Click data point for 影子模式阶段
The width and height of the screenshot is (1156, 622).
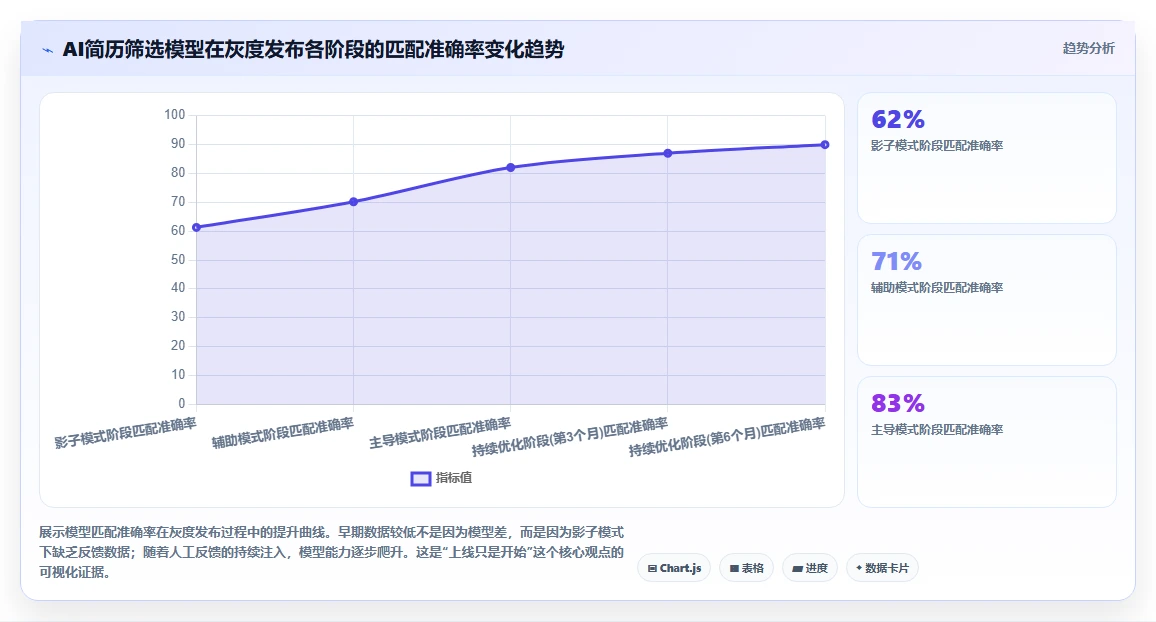click(x=196, y=228)
